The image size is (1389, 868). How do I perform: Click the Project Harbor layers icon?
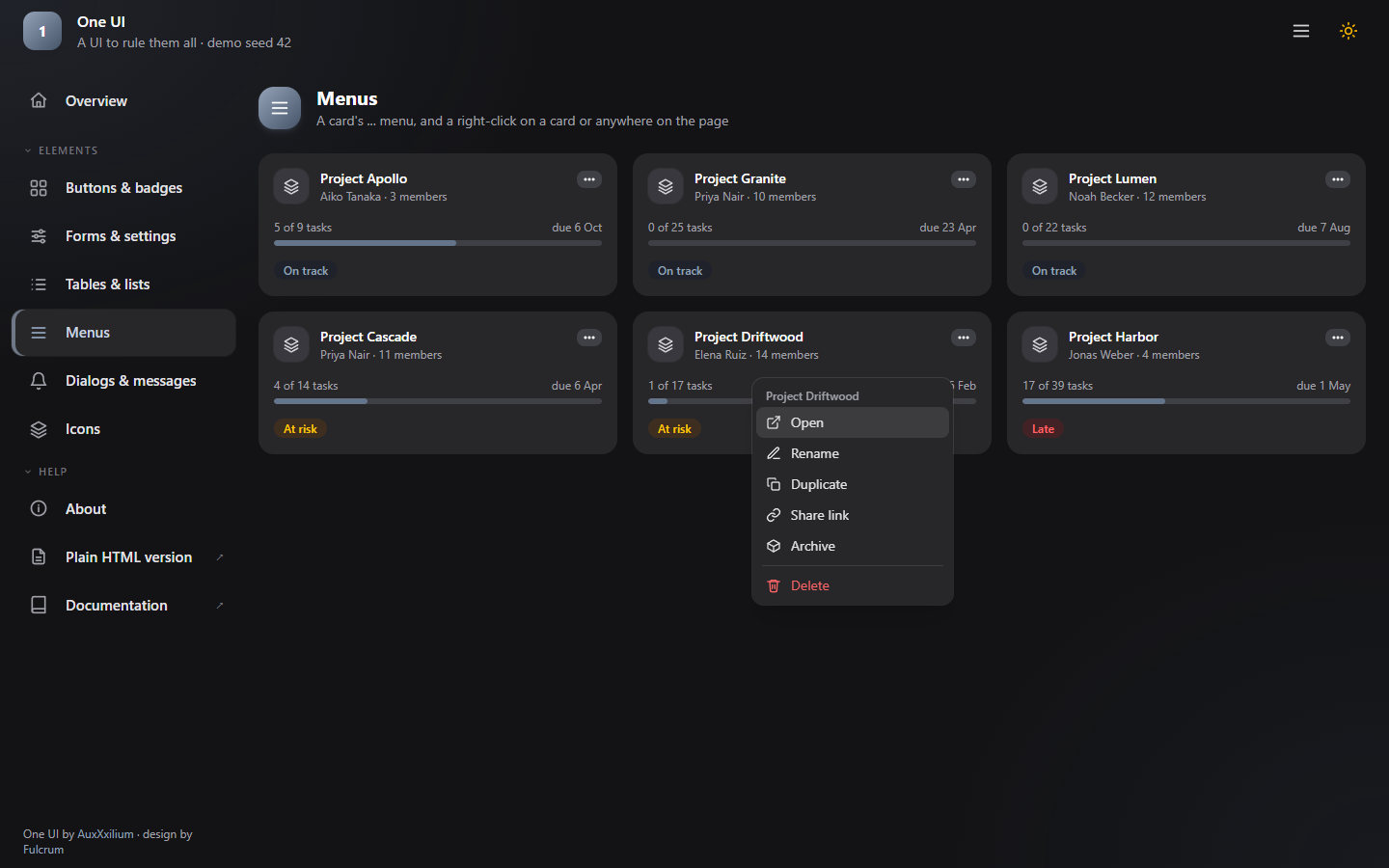(x=1040, y=345)
